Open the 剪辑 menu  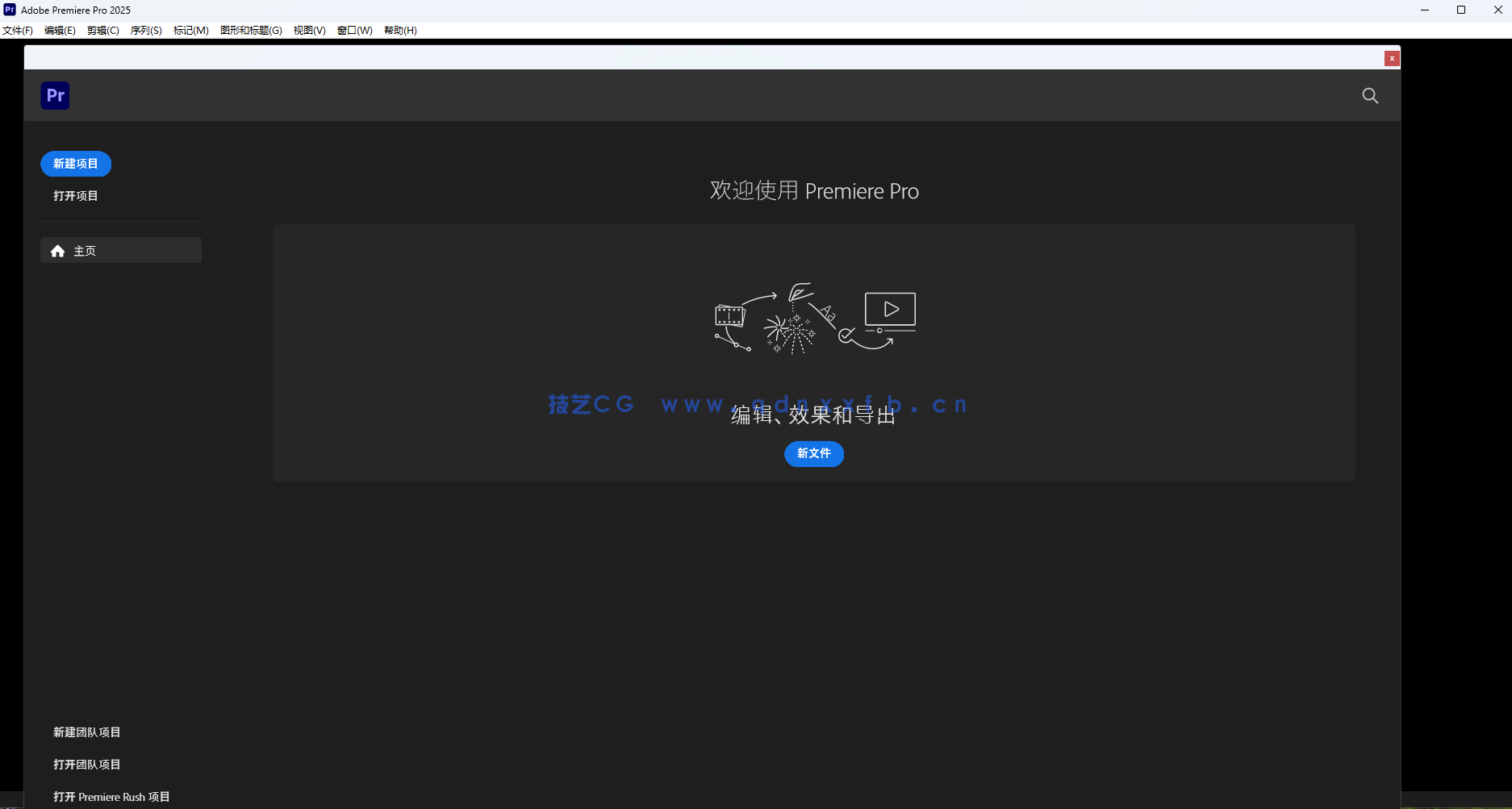click(102, 30)
